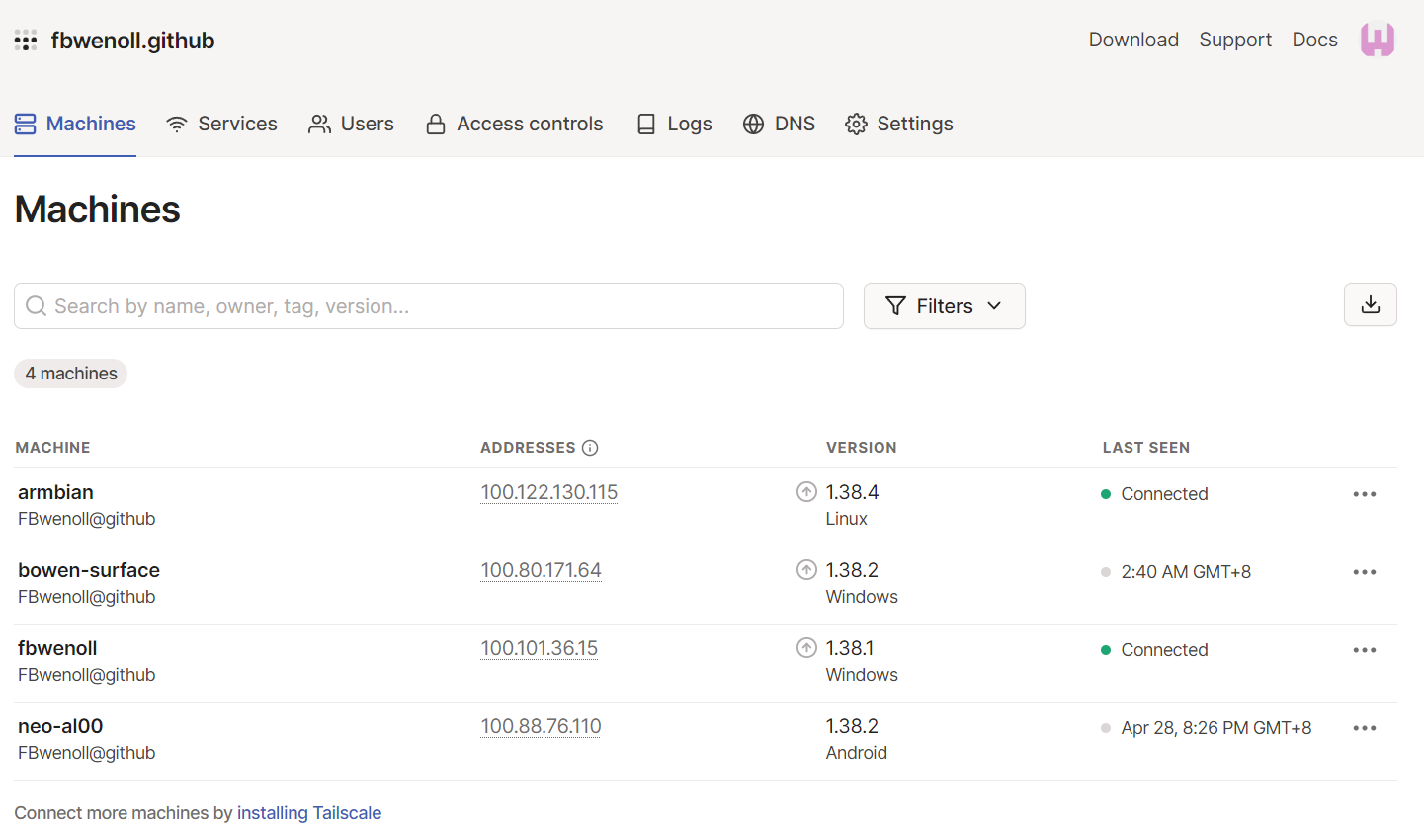Click address 100.80.171.64

click(x=541, y=570)
